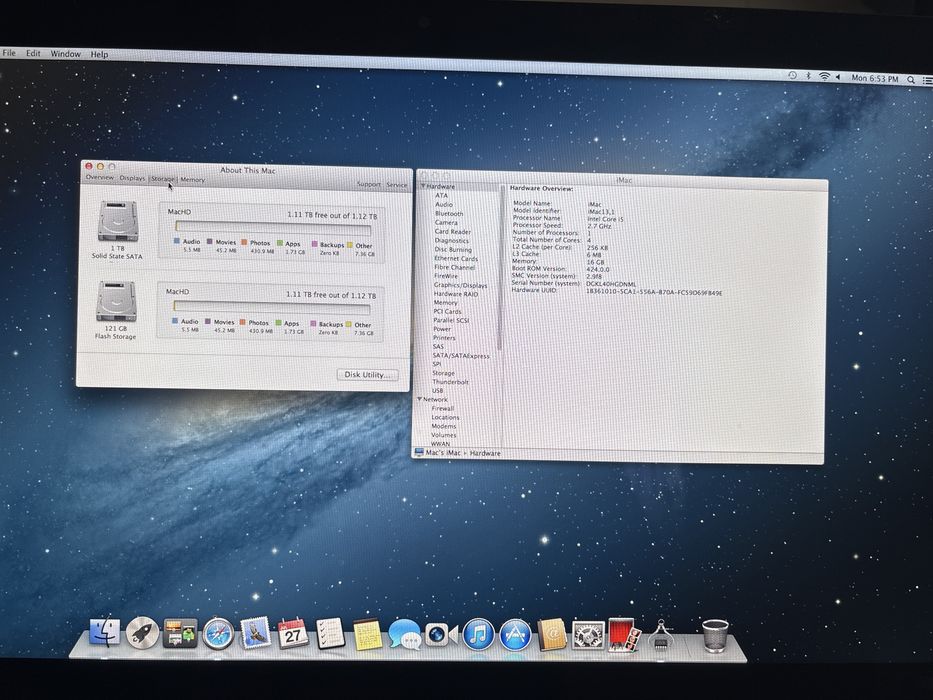Collapse the Network tree section
Viewport: 933px width, 700px height.
[x=419, y=399]
